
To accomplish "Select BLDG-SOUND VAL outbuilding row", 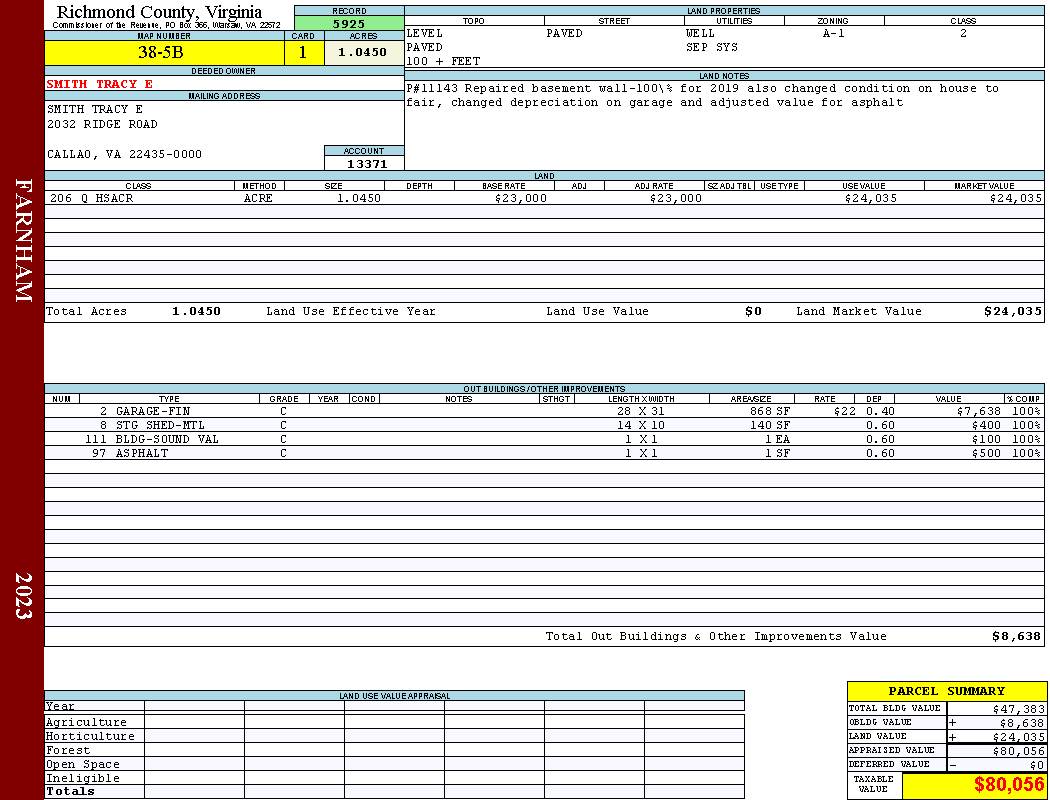I will pyautogui.click(x=544, y=439).
